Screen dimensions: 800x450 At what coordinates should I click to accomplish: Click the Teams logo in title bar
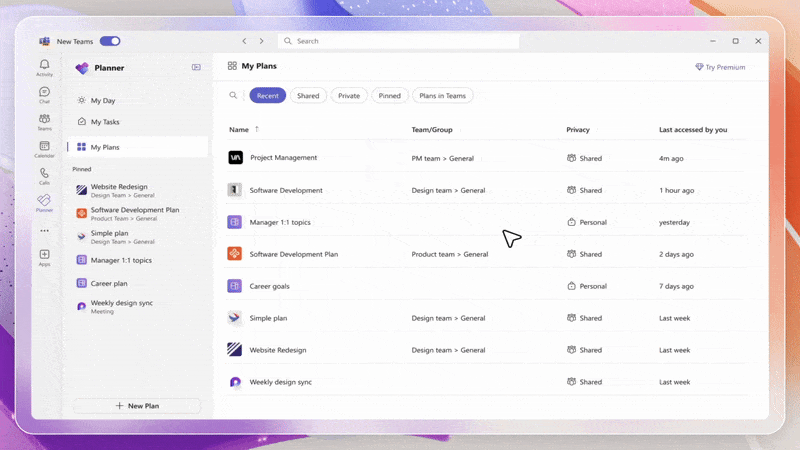(44, 41)
